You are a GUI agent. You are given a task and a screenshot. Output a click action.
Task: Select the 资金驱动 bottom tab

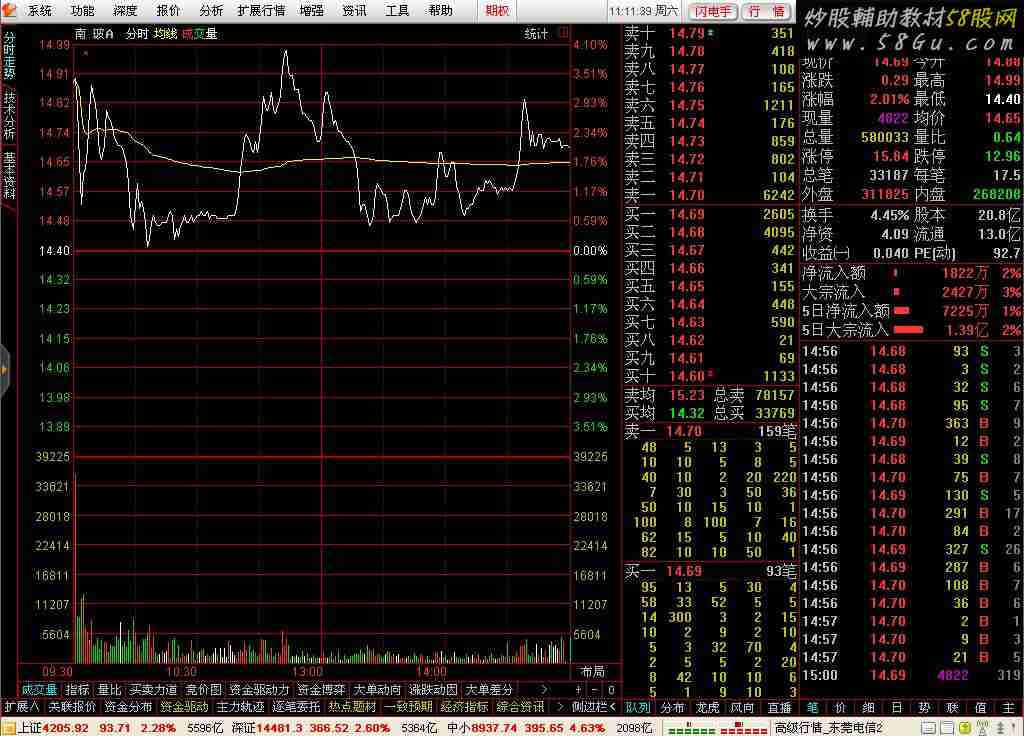pos(184,707)
